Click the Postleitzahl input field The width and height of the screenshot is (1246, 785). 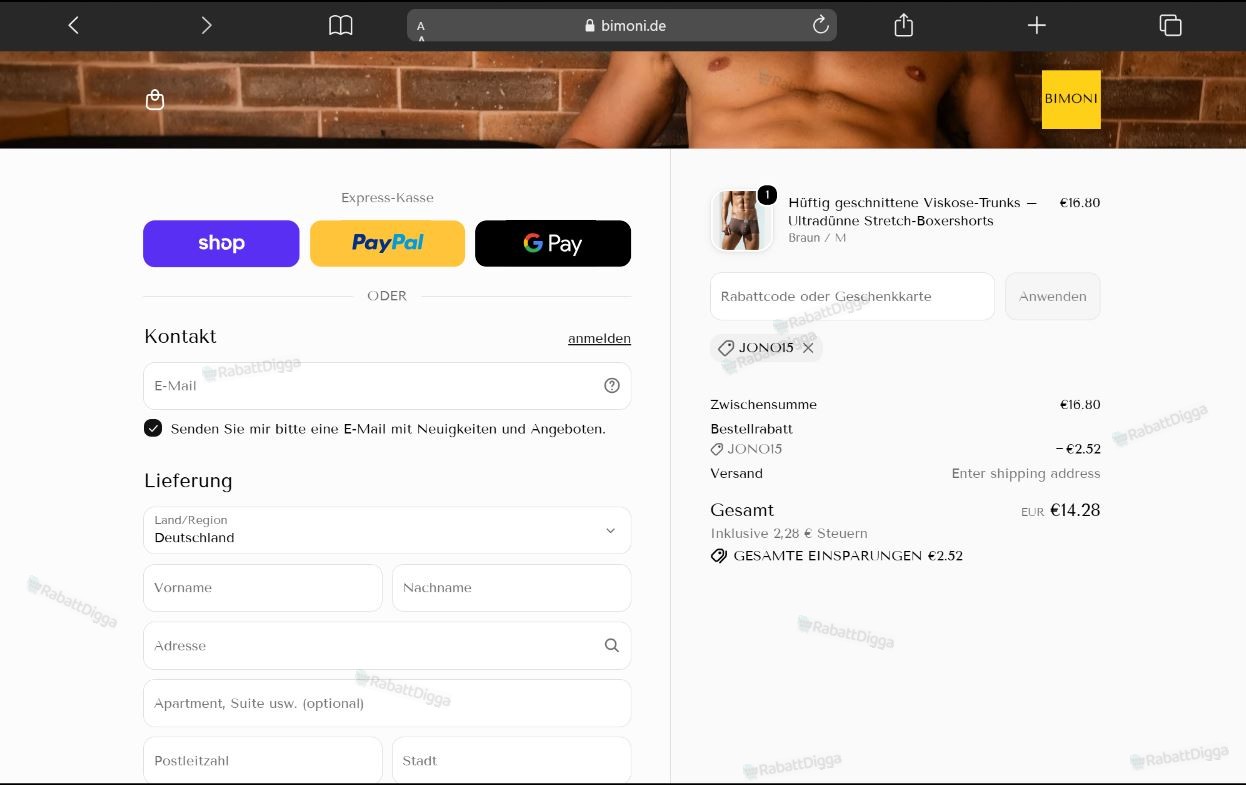point(263,761)
